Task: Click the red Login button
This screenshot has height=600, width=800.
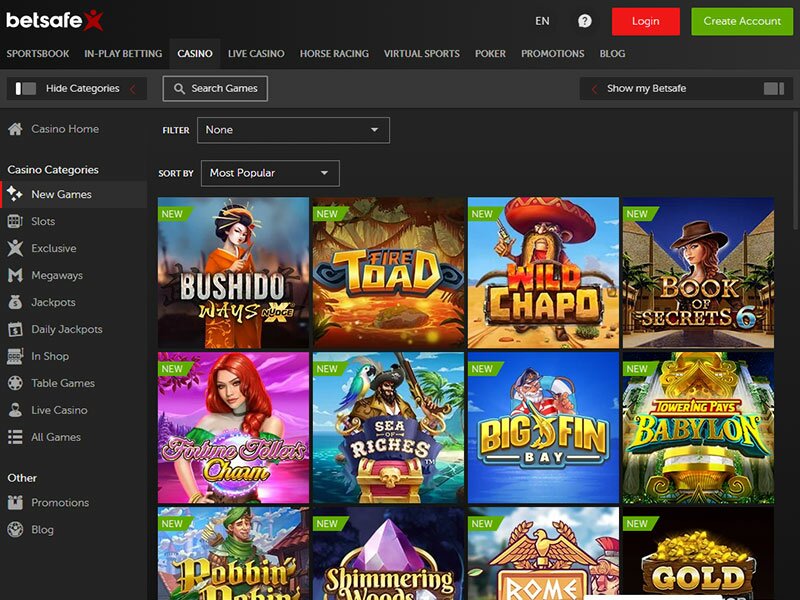Action: [x=645, y=20]
